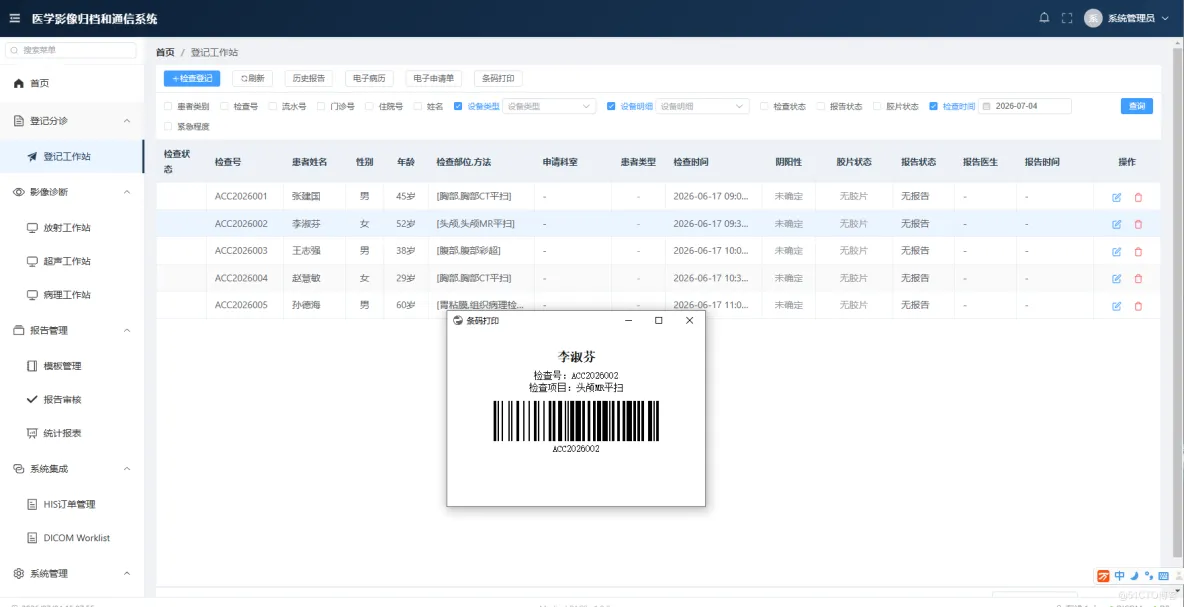Delete ACC2026003 王志强 record icon
The image size is (1184, 607).
(x=1138, y=251)
